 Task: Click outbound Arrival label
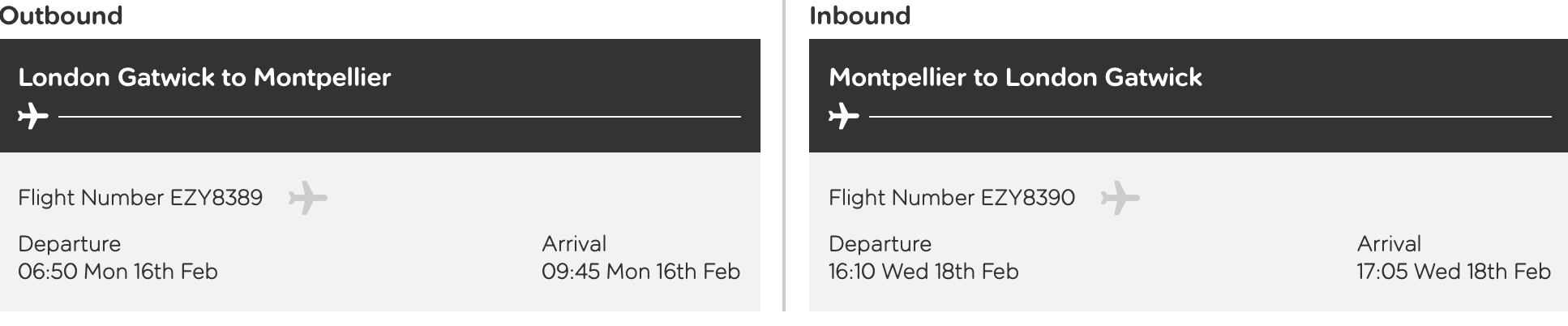574,243
